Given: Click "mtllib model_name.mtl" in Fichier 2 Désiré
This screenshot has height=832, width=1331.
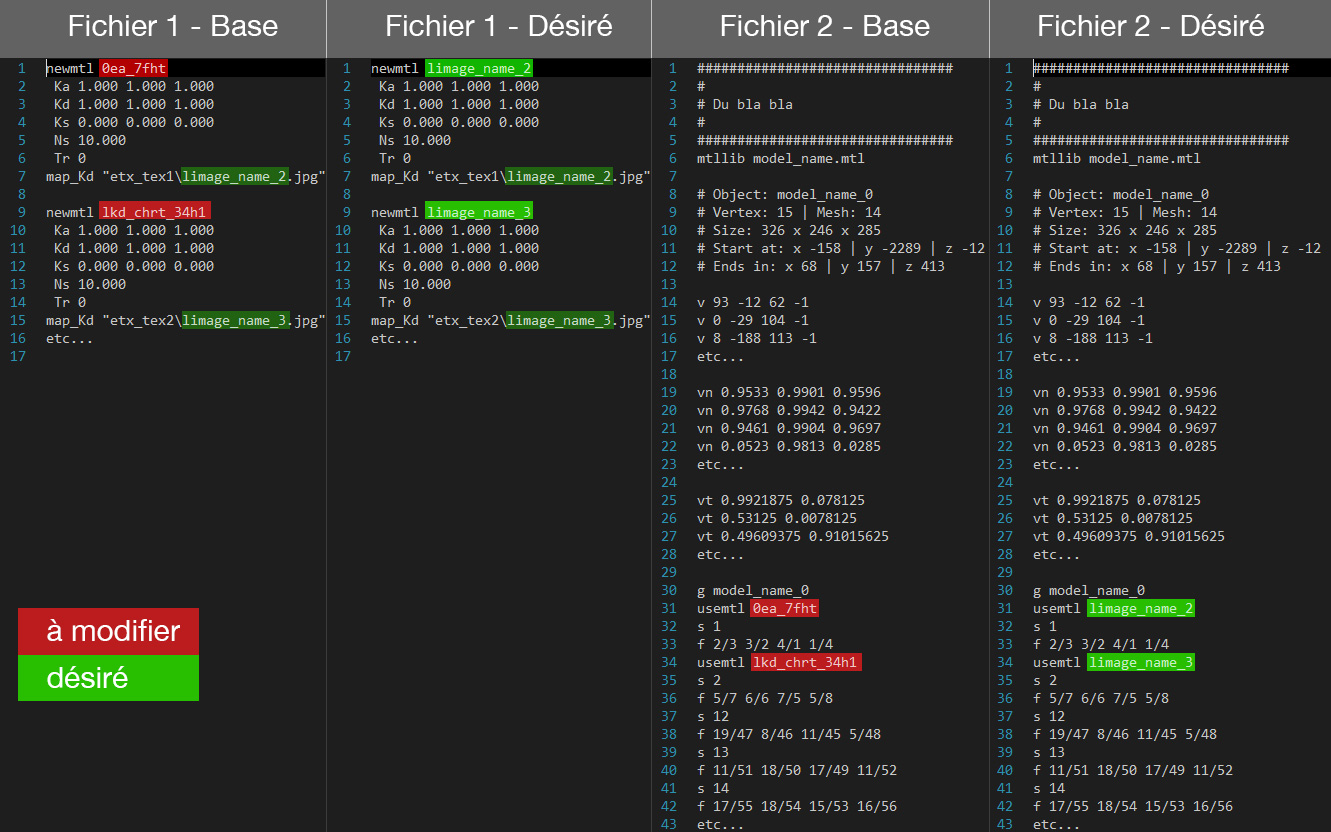Looking at the screenshot, I should click(x=1117, y=158).
